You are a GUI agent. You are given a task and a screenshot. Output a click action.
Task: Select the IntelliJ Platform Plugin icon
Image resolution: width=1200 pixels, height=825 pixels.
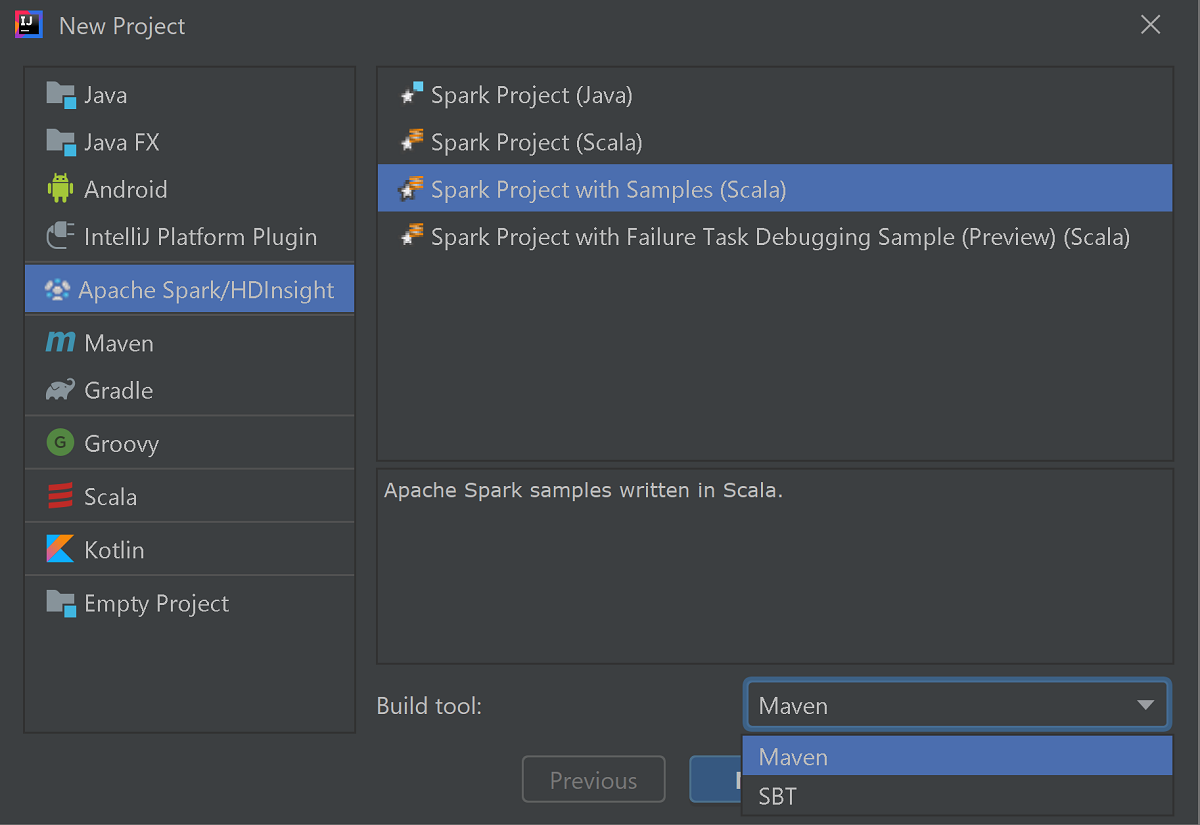point(60,237)
